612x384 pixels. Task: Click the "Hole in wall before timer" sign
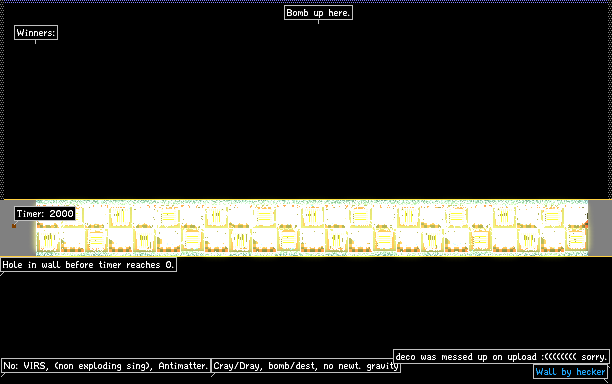click(88, 265)
